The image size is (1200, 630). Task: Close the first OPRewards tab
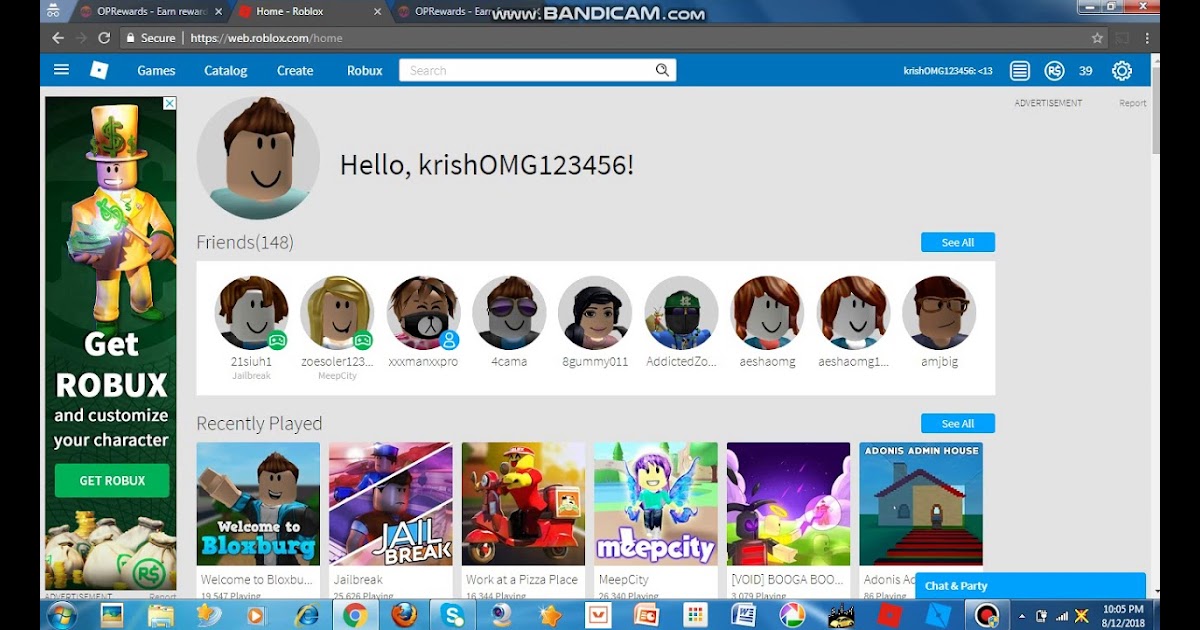218,12
